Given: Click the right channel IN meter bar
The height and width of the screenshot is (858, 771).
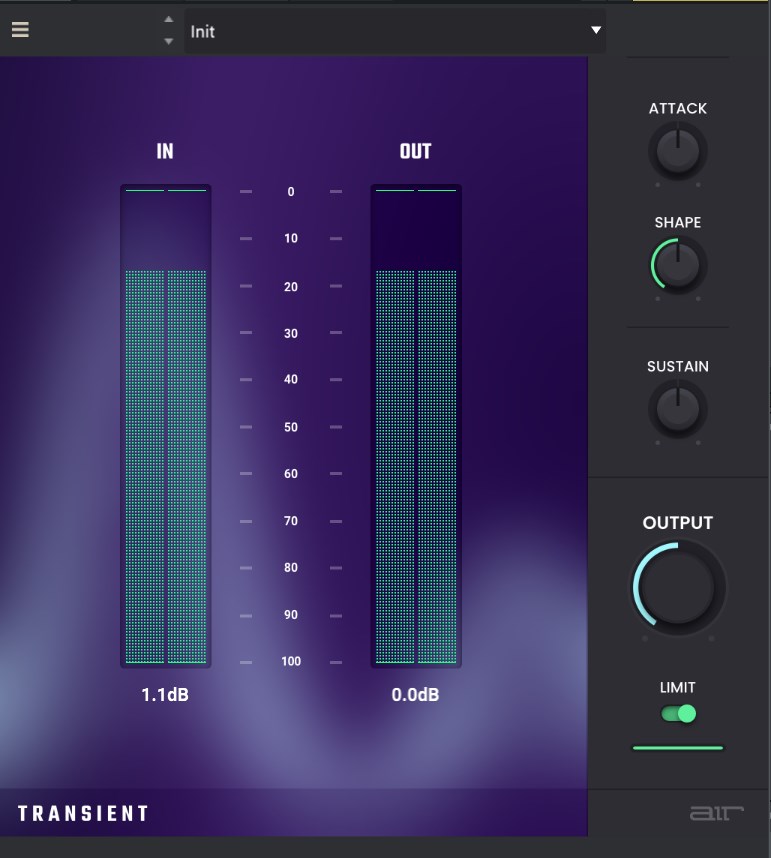Looking at the screenshot, I should [187, 465].
